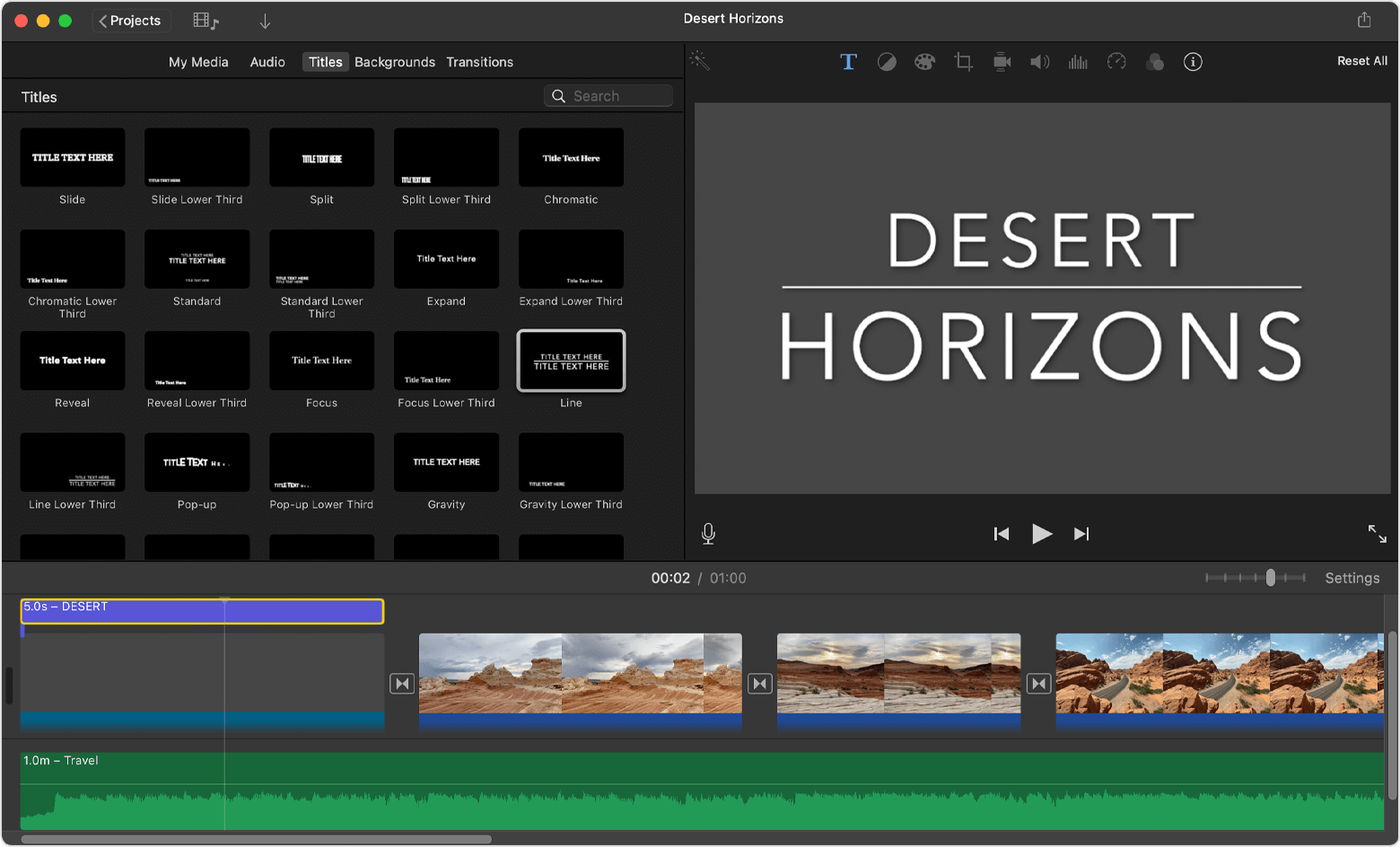Show Clip Information with the i icon
This screenshot has width=1400, height=847.
[1193, 61]
